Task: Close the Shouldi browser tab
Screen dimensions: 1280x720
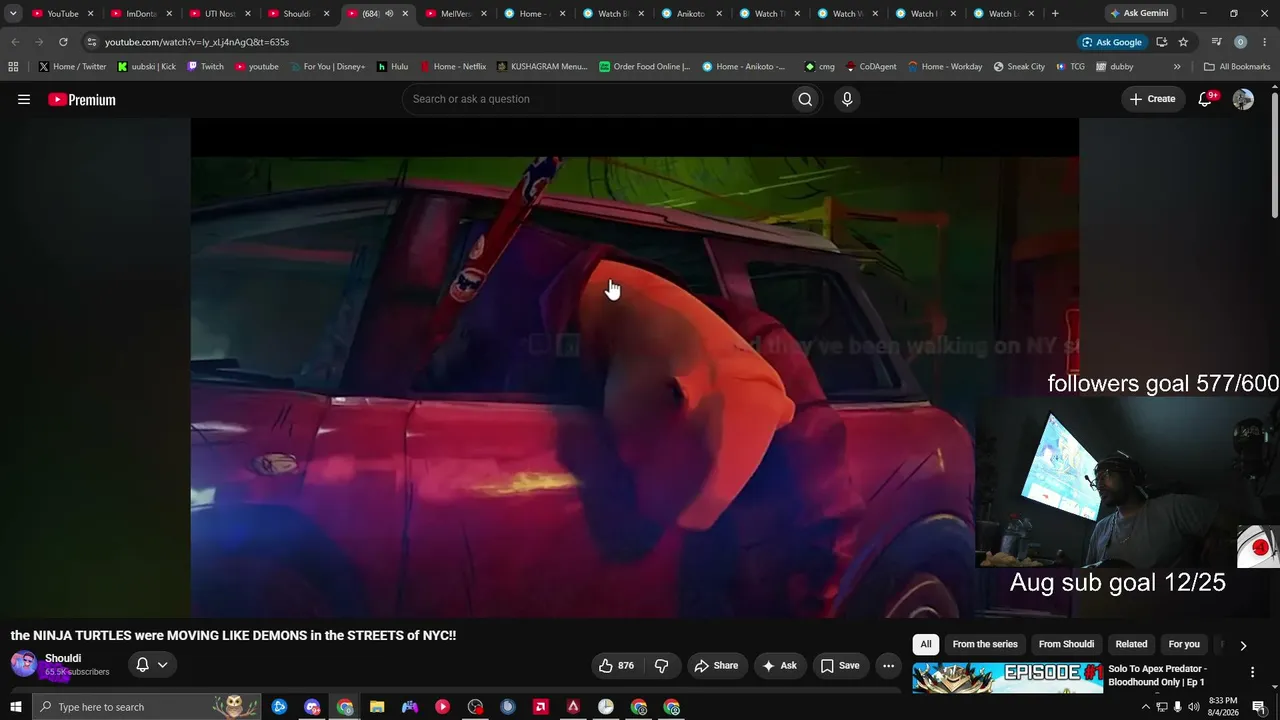Action: coord(326,14)
